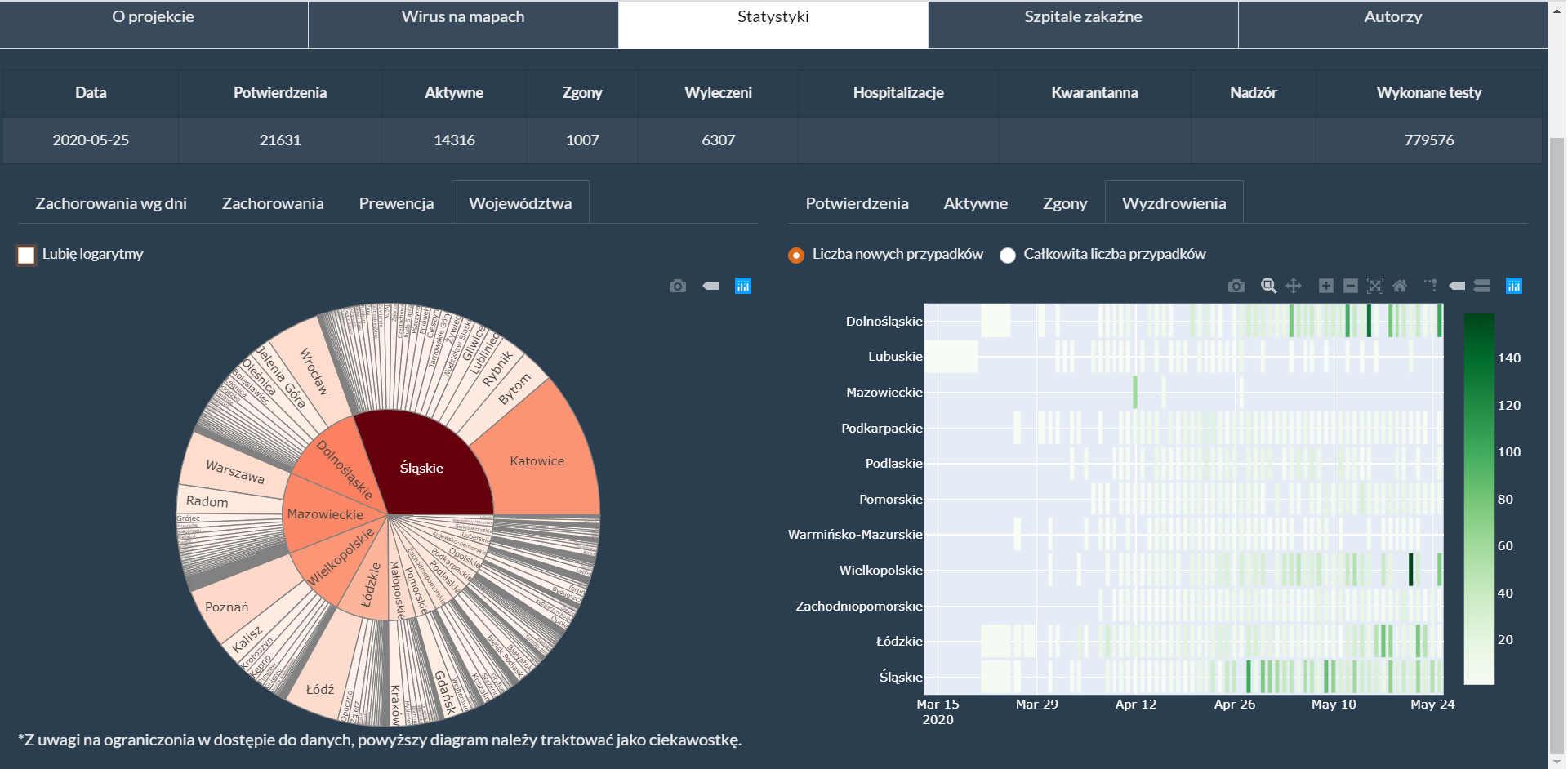This screenshot has height=769, width=1568.
Task: Click the 'Zachodniopomorskie' heatmap row label
Action: (x=859, y=606)
